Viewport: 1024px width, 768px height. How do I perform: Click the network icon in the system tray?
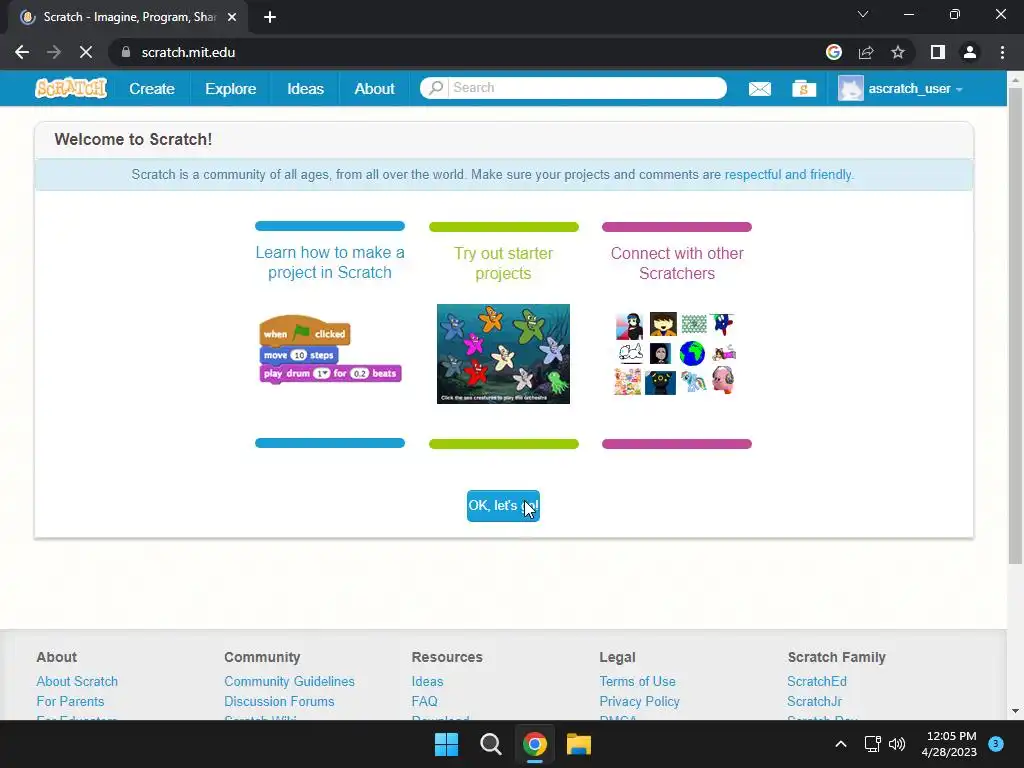tap(872, 744)
